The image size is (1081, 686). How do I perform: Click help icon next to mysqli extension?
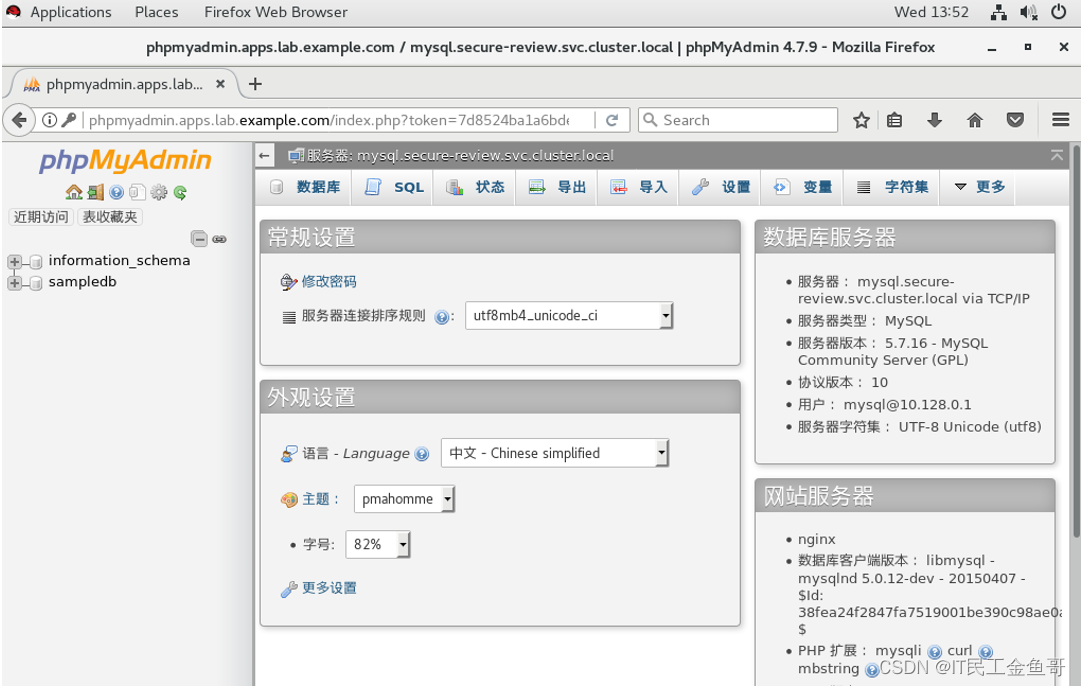935,652
